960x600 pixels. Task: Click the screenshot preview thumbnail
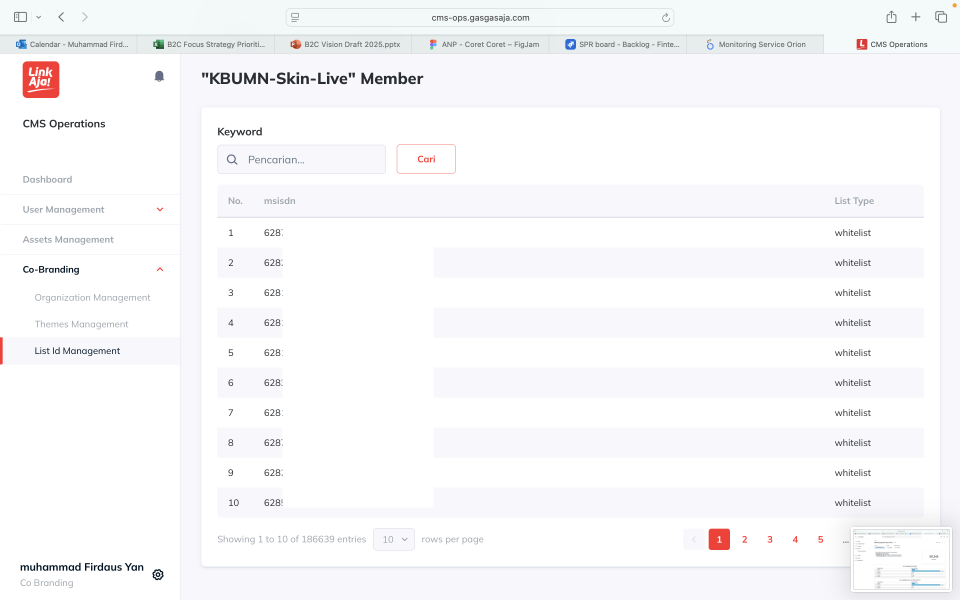pyautogui.click(x=901, y=559)
